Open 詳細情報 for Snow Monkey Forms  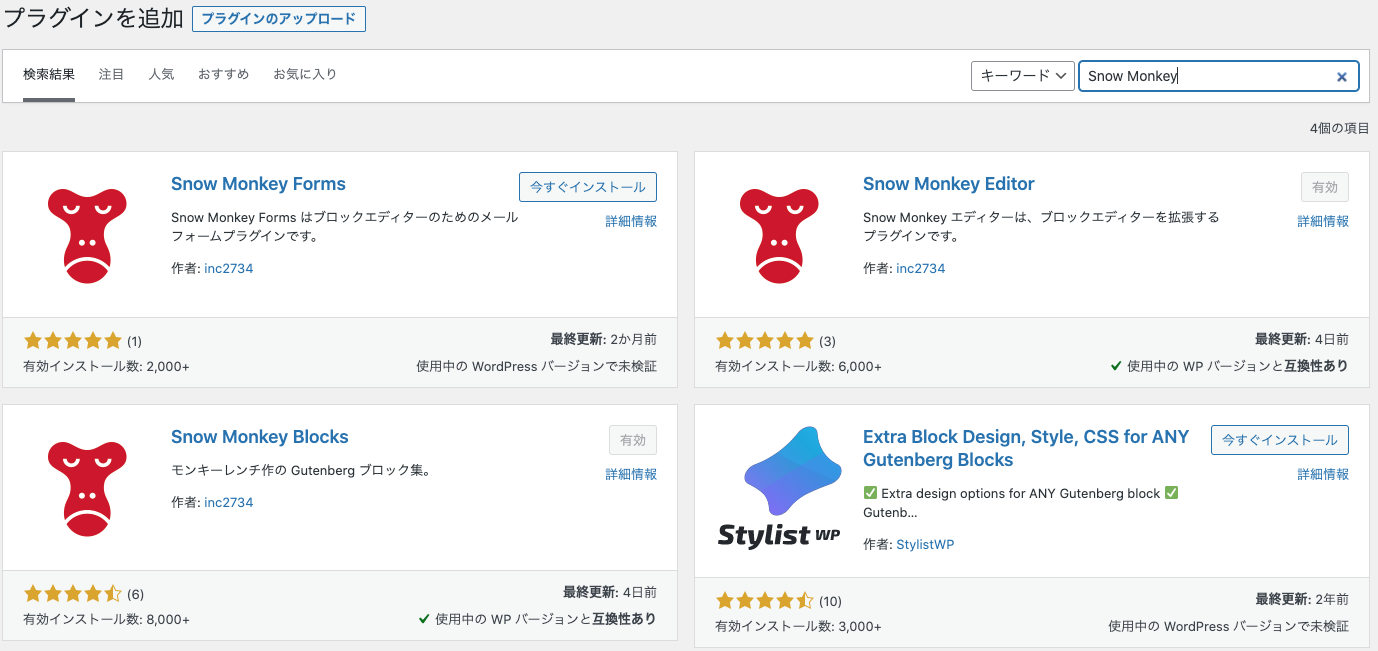(x=631, y=221)
